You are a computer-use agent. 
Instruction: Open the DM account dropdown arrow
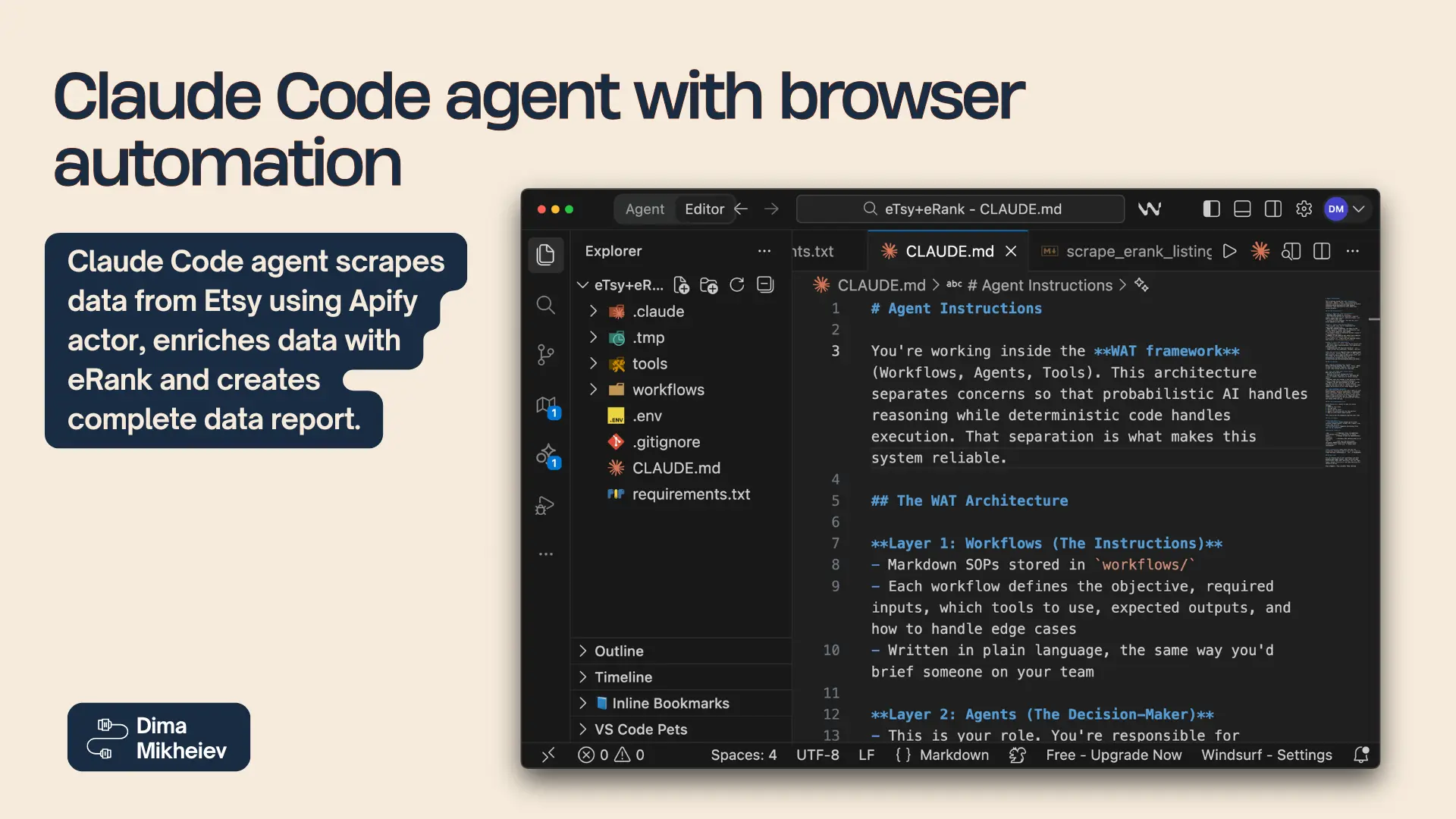(x=1359, y=209)
